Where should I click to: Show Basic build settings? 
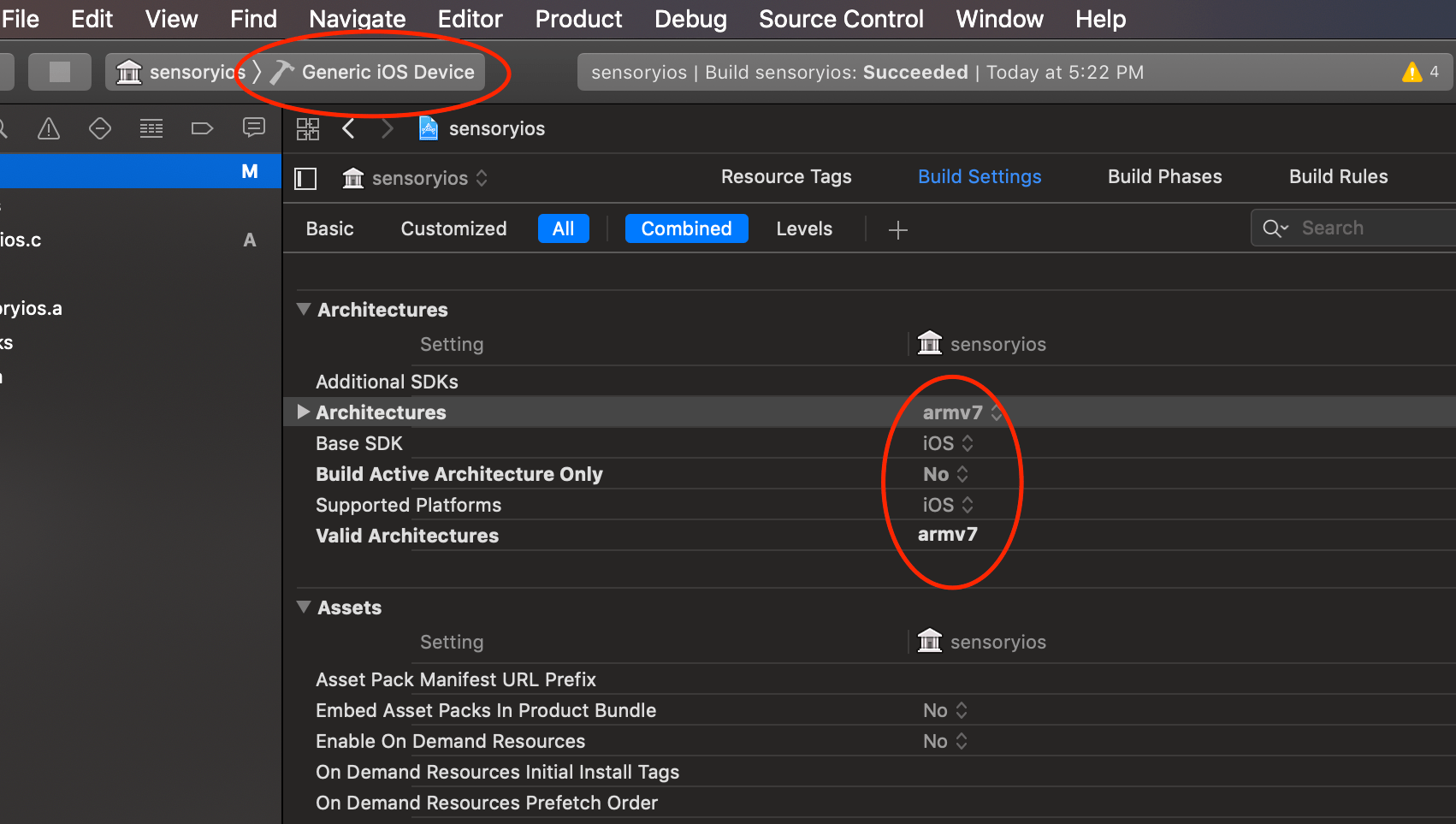tap(329, 228)
